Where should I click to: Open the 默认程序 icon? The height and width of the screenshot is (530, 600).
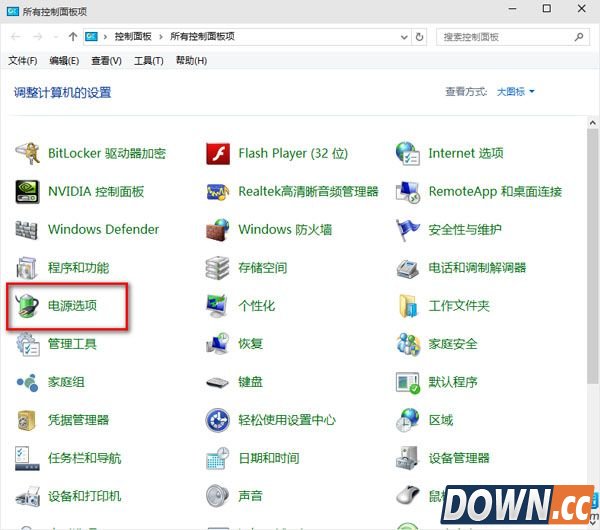coord(408,382)
